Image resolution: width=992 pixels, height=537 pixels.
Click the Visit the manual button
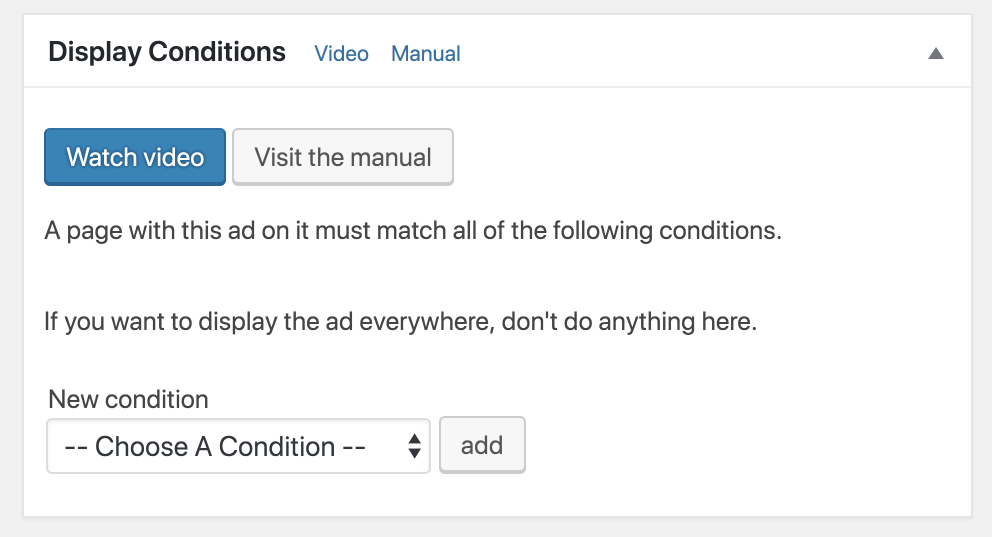[342, 157]
